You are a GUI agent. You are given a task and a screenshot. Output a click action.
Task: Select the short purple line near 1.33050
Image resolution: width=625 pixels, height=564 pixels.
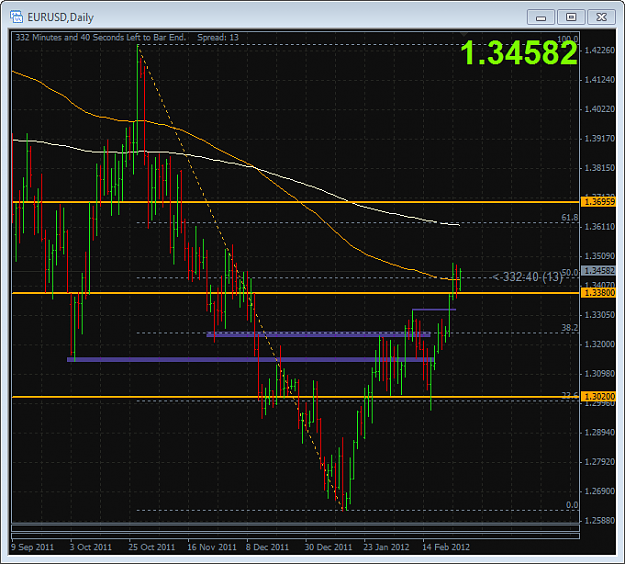tap(434, 309)
